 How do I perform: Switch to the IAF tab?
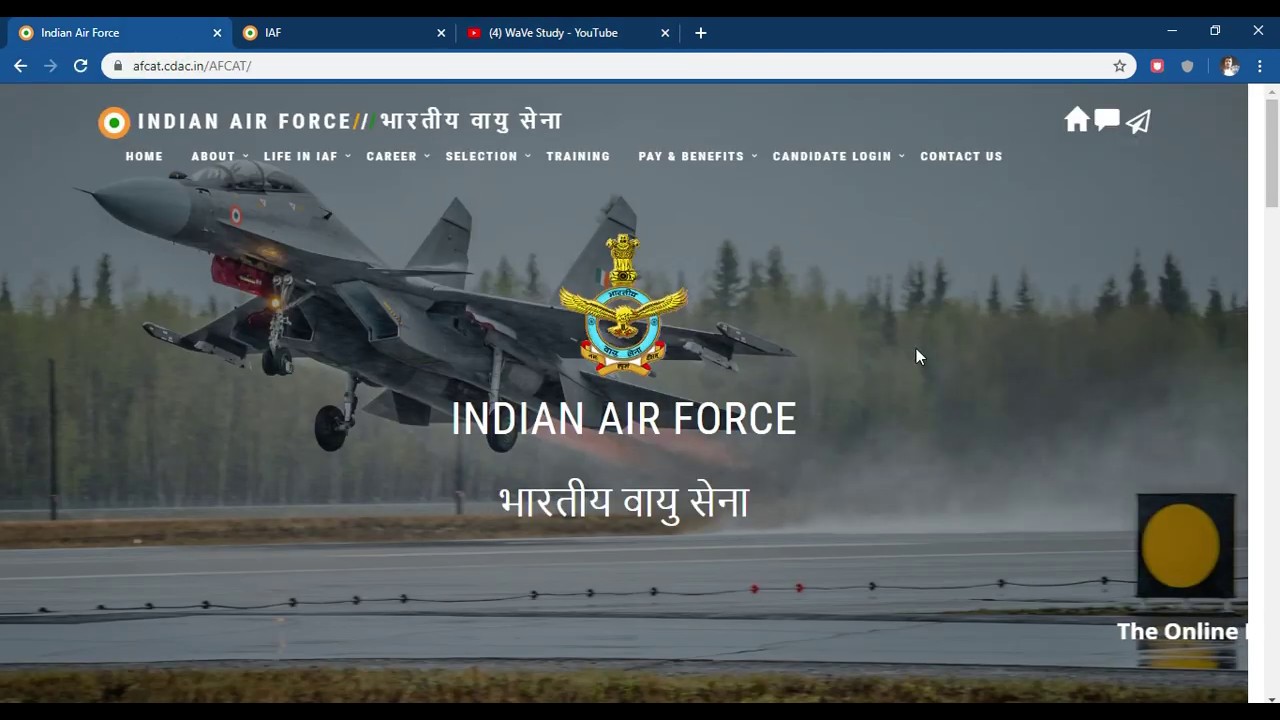pos(344,33)
